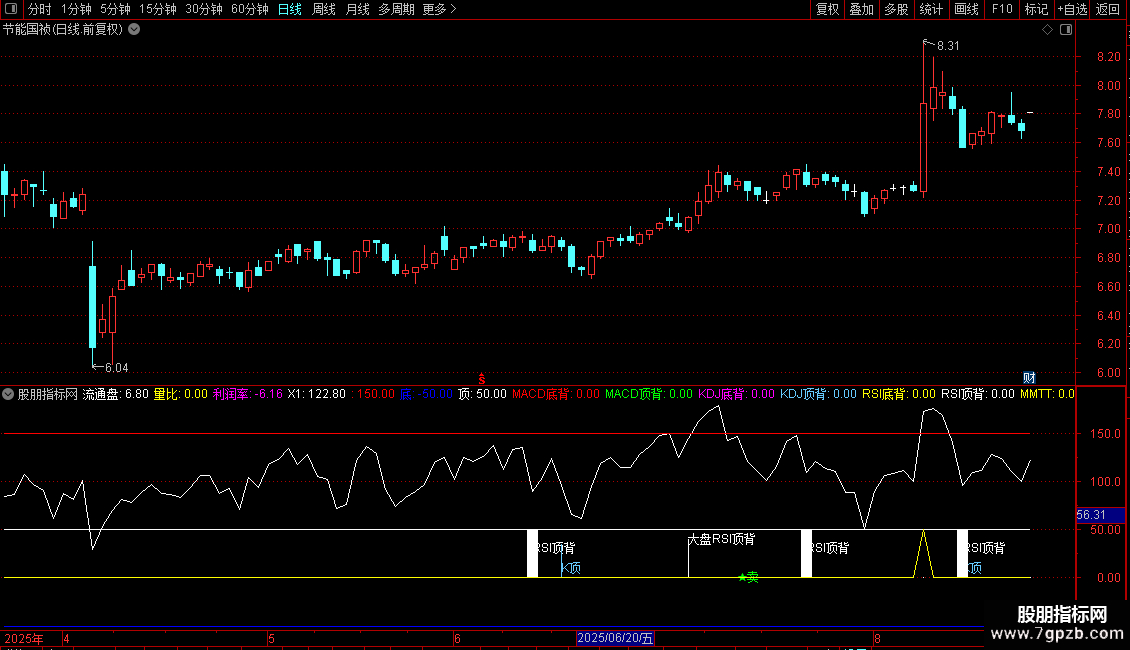This screenshot has height=650, width=1130.
Task: Click the MACD底背: 0.00 indicator value
Action: tap(556, 394)
